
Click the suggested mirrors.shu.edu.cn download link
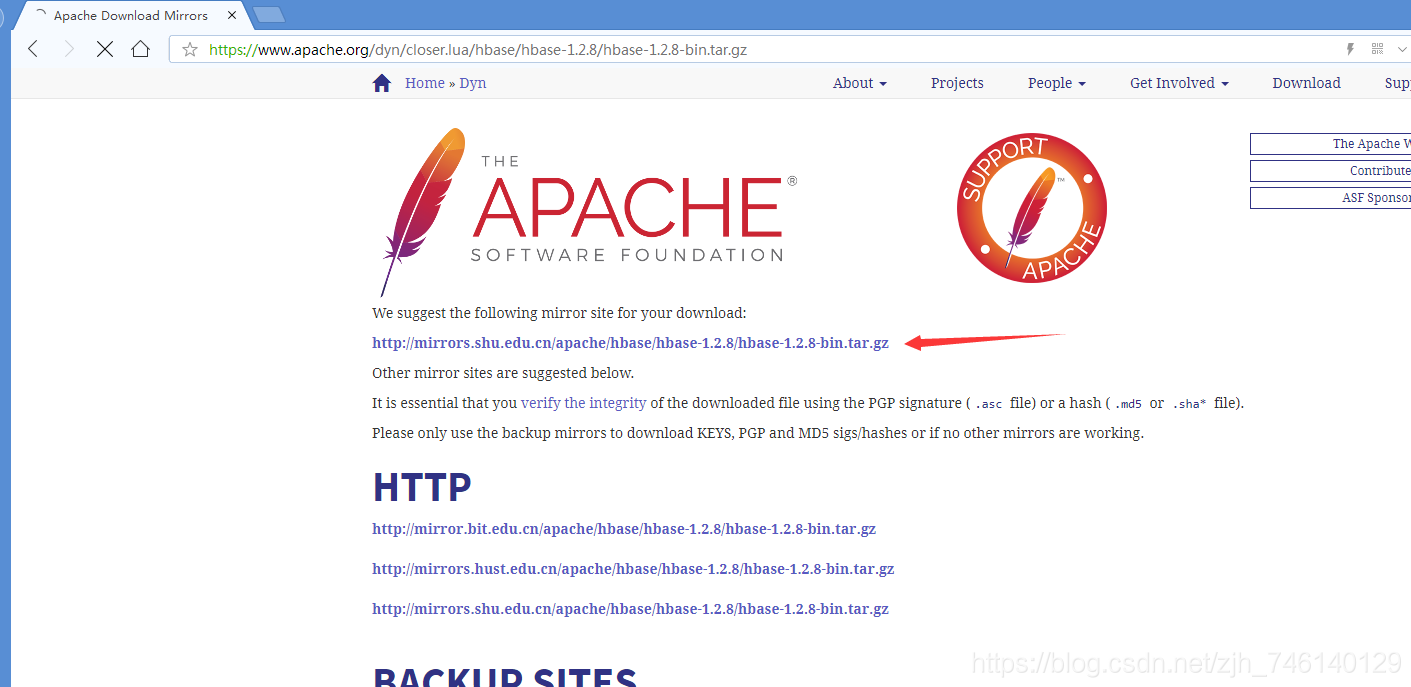tap(630, 343)
